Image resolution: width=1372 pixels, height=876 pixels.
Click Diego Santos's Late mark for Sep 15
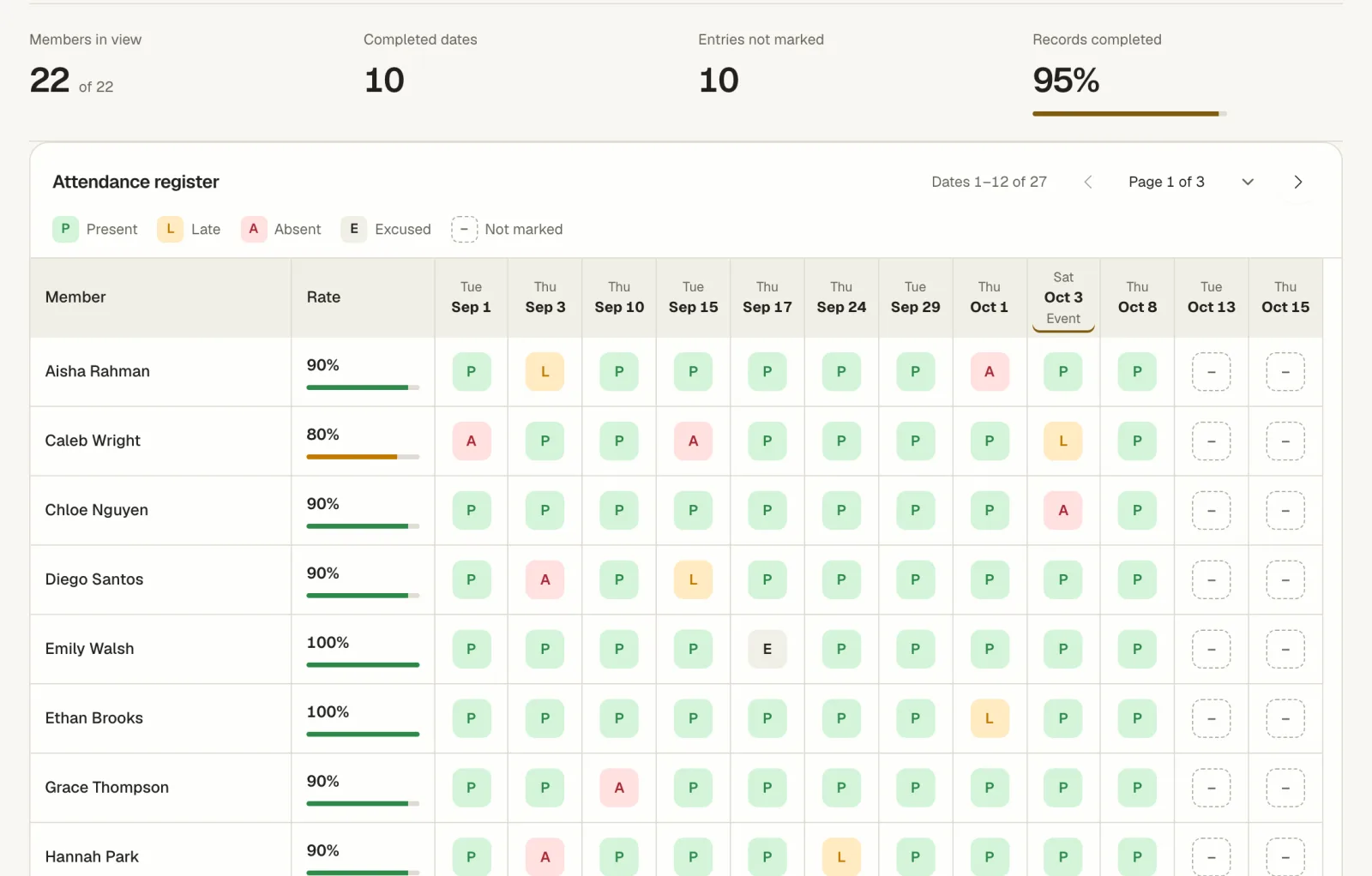pos(693,580)
